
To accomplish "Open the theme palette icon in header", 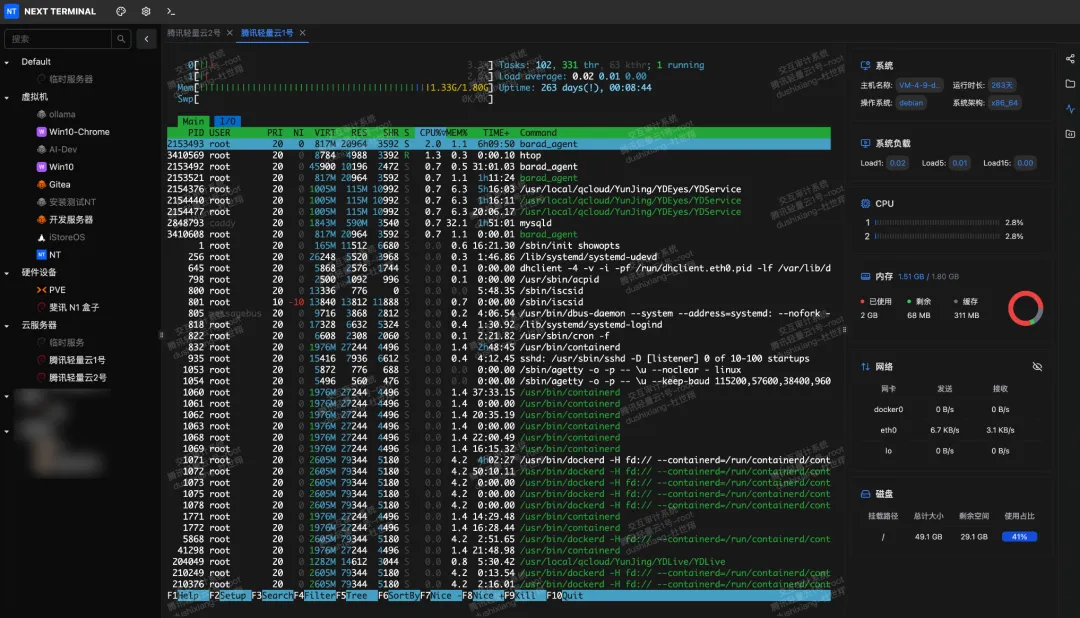I will click(x=121, y=11).
